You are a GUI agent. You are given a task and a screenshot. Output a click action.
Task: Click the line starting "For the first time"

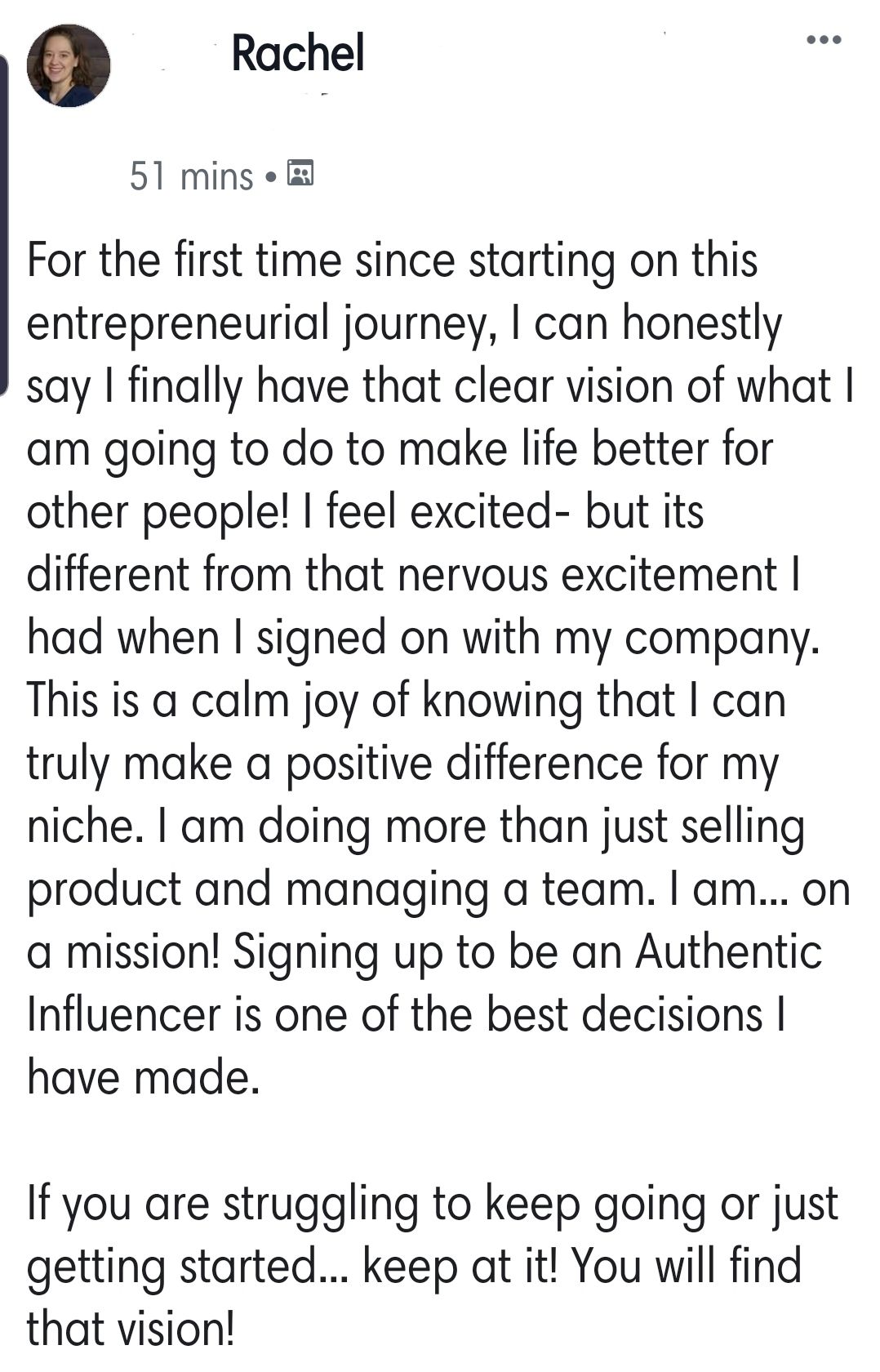[x=393, y=261]
